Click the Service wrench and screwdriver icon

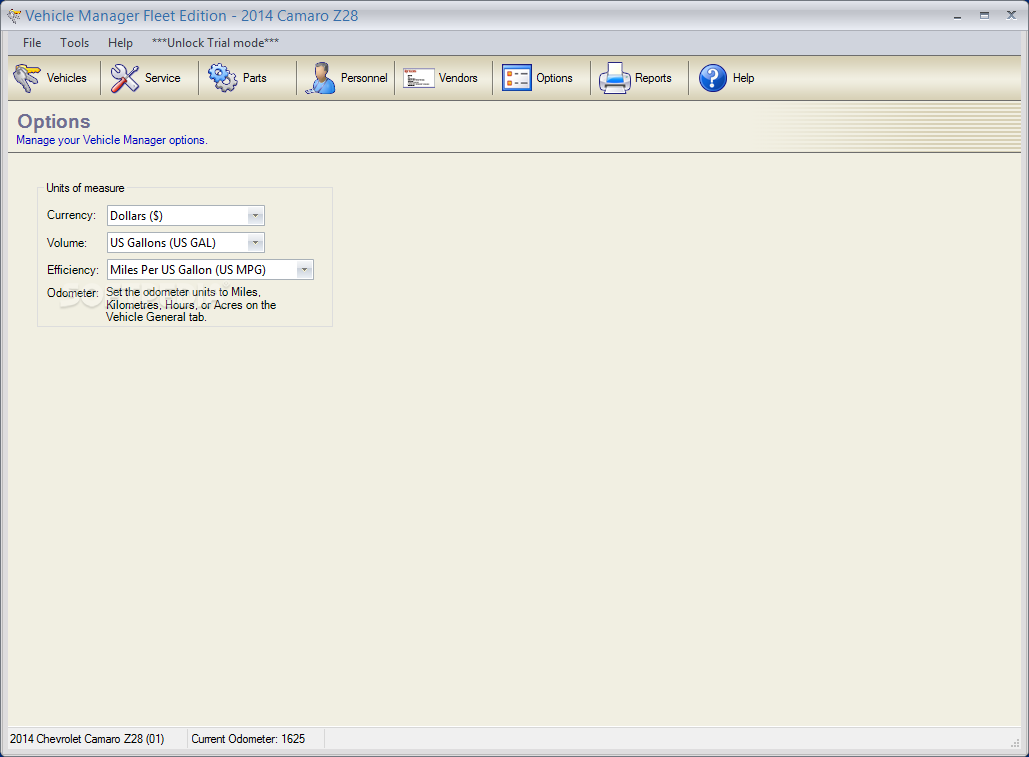click(x=125, y=78)
